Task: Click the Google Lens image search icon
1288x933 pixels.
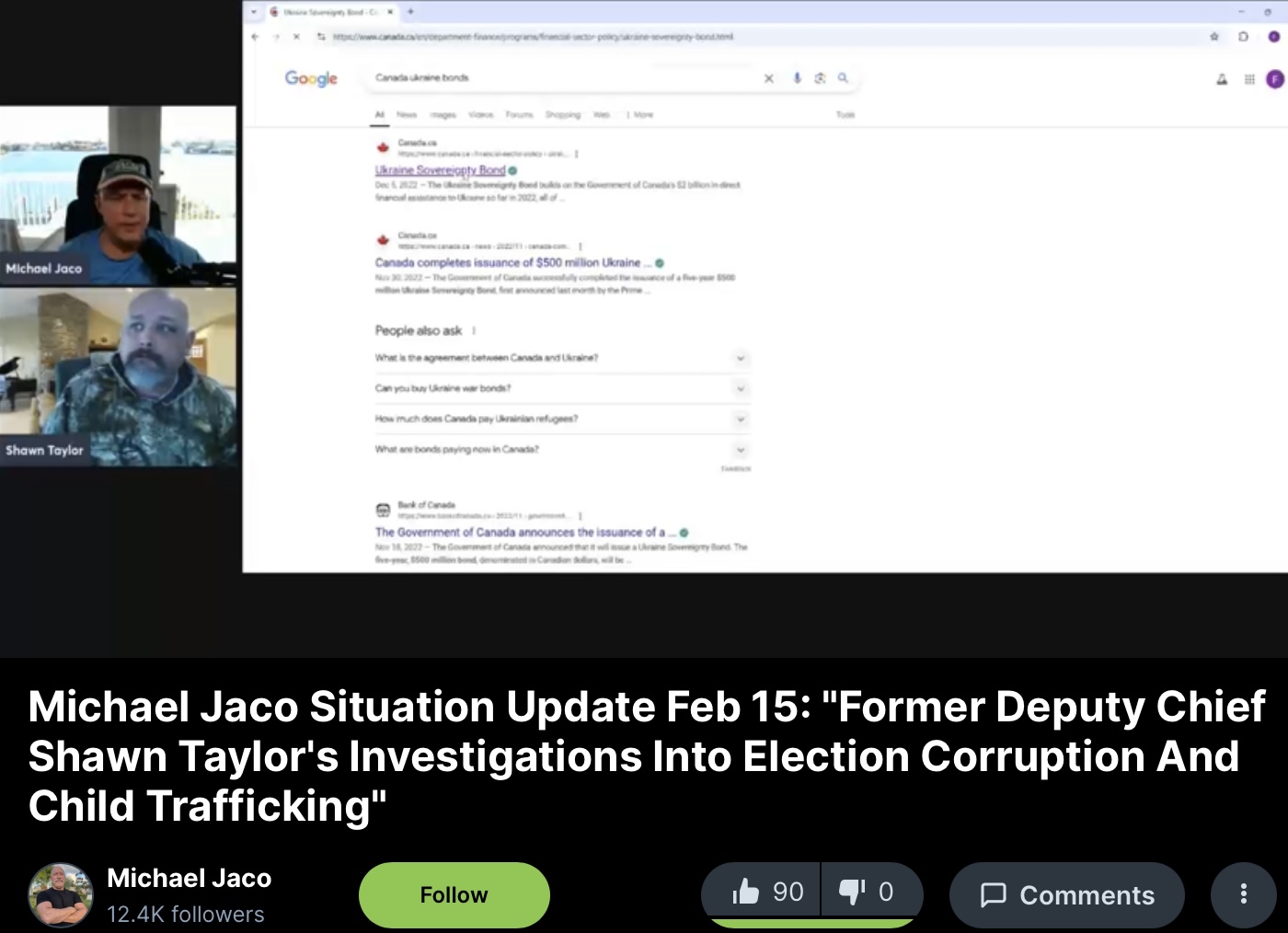Action: click(x=820, y=78)
